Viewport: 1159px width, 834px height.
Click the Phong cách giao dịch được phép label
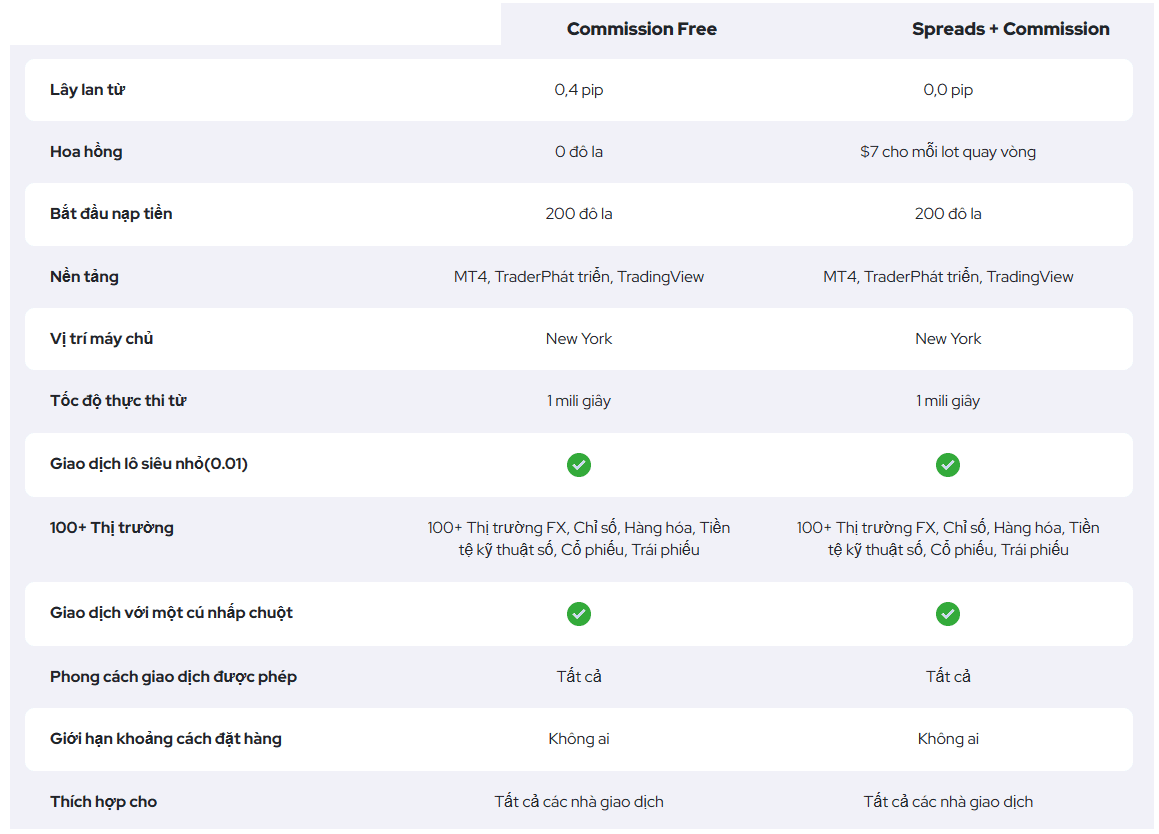[173, 677]
